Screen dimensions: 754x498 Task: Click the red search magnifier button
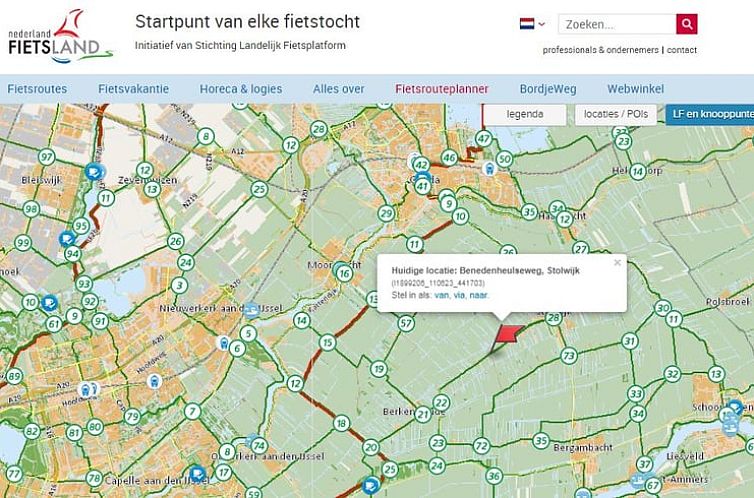(x=686, y=24)
